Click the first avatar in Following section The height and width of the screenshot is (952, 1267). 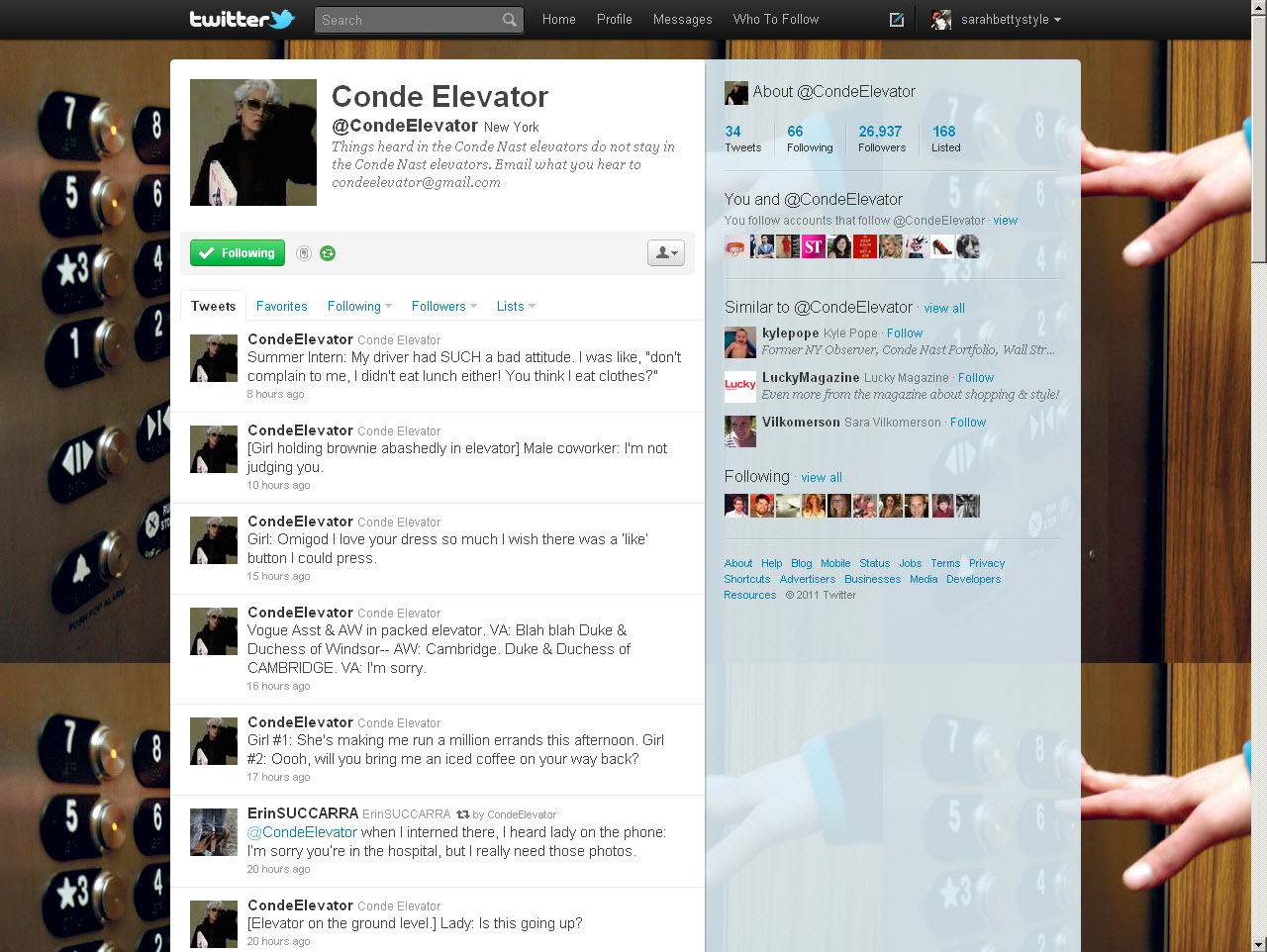(x=736, y=506)
